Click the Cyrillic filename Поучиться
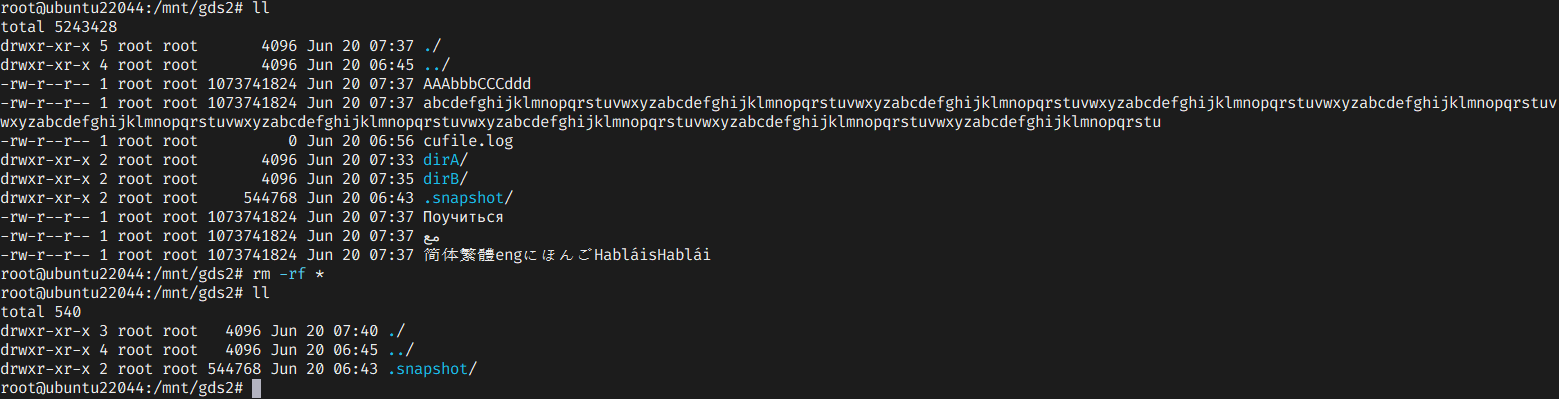The height and width of the screenshot is (399, 1559). pos(464,217)
